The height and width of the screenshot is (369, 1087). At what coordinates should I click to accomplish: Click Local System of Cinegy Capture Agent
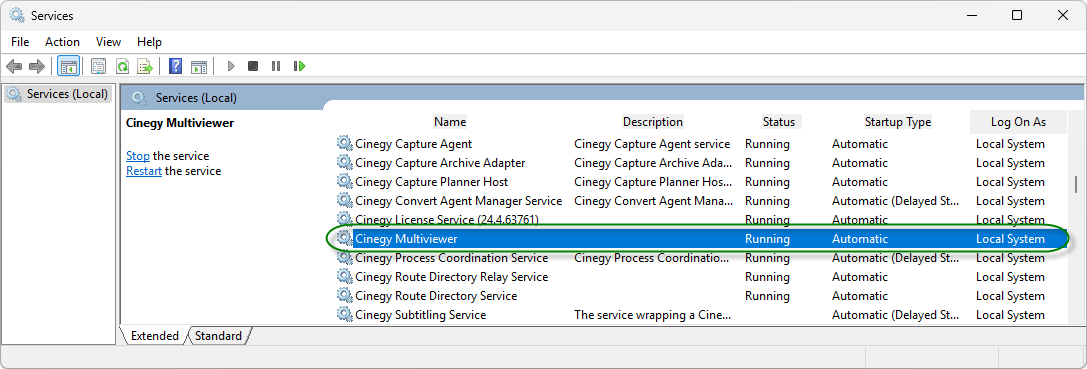(x=1010, y=144)
